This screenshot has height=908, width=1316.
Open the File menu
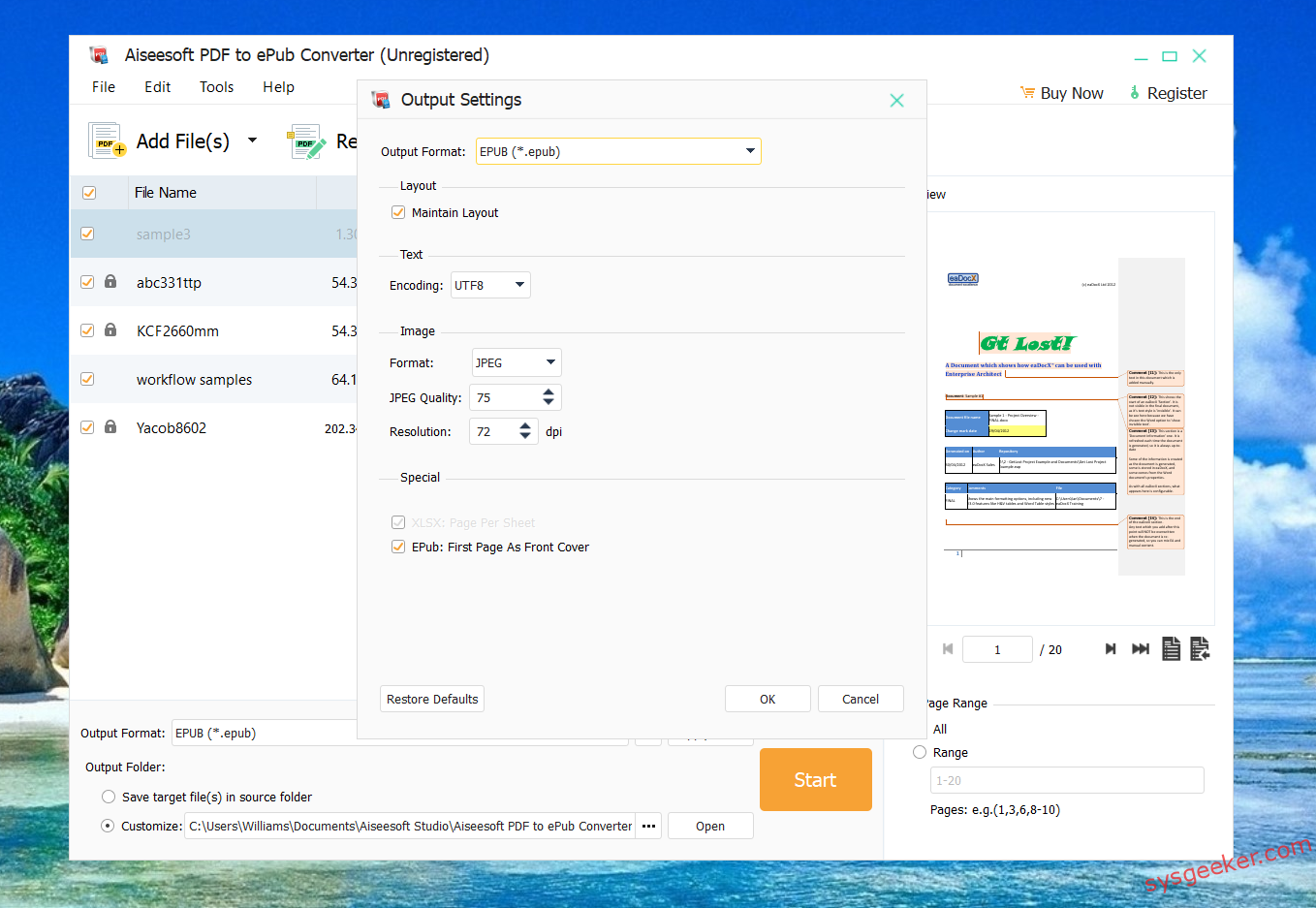tap(104, 87)
